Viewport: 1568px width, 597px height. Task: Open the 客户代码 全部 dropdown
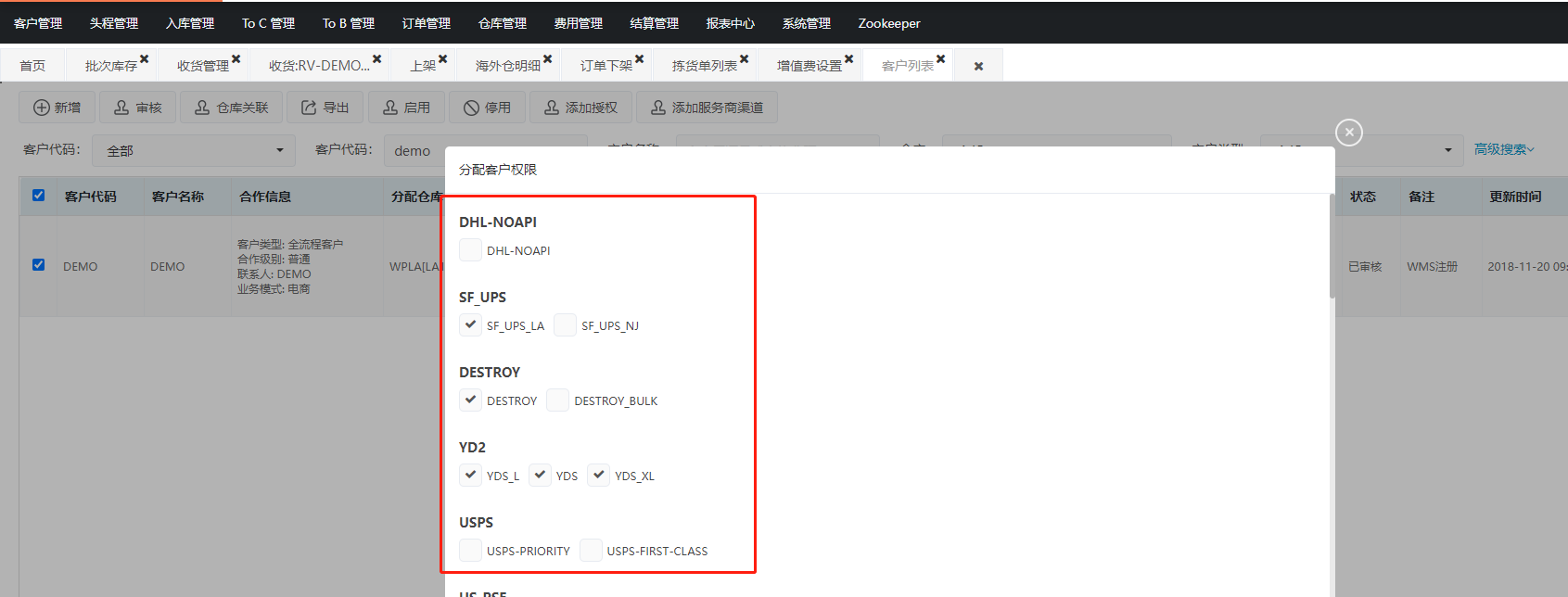[x=192, y=150]
